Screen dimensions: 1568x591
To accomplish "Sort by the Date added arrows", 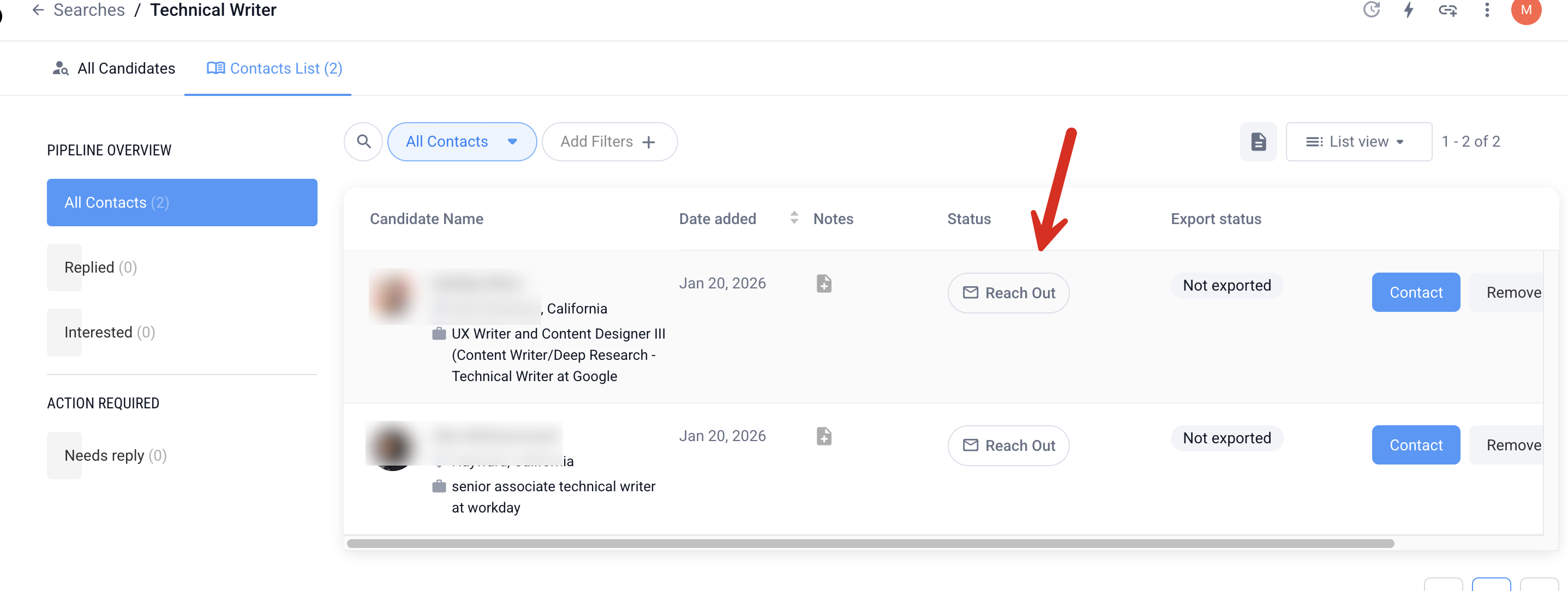I will point(794,218).
